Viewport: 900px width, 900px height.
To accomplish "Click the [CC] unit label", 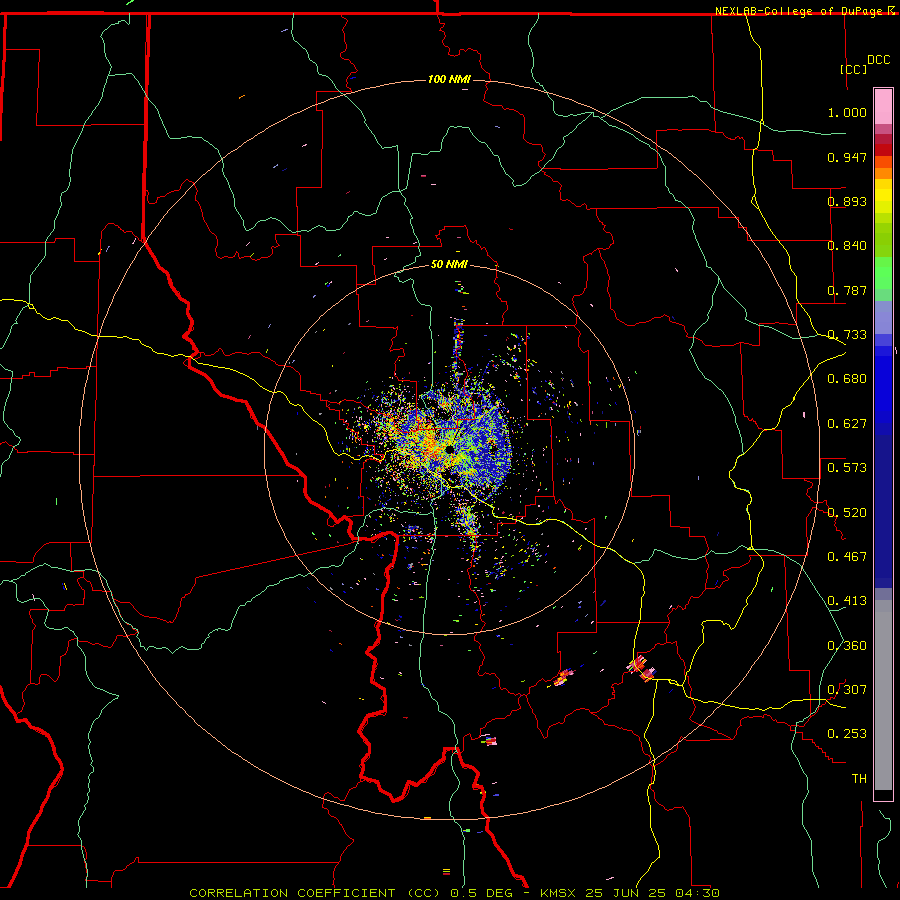I will [854, 69].
